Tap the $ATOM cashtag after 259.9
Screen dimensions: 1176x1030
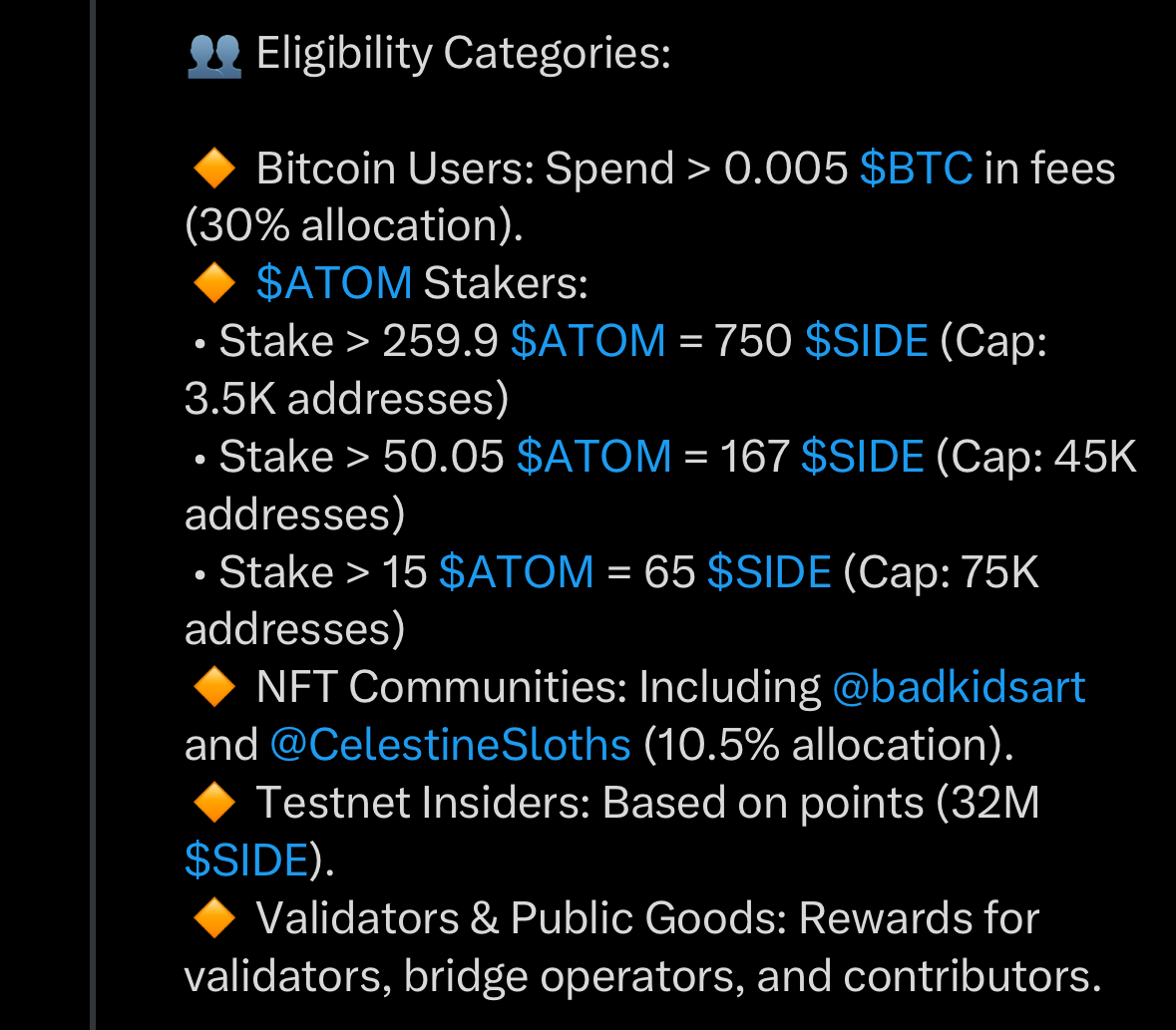pos(588,342)
